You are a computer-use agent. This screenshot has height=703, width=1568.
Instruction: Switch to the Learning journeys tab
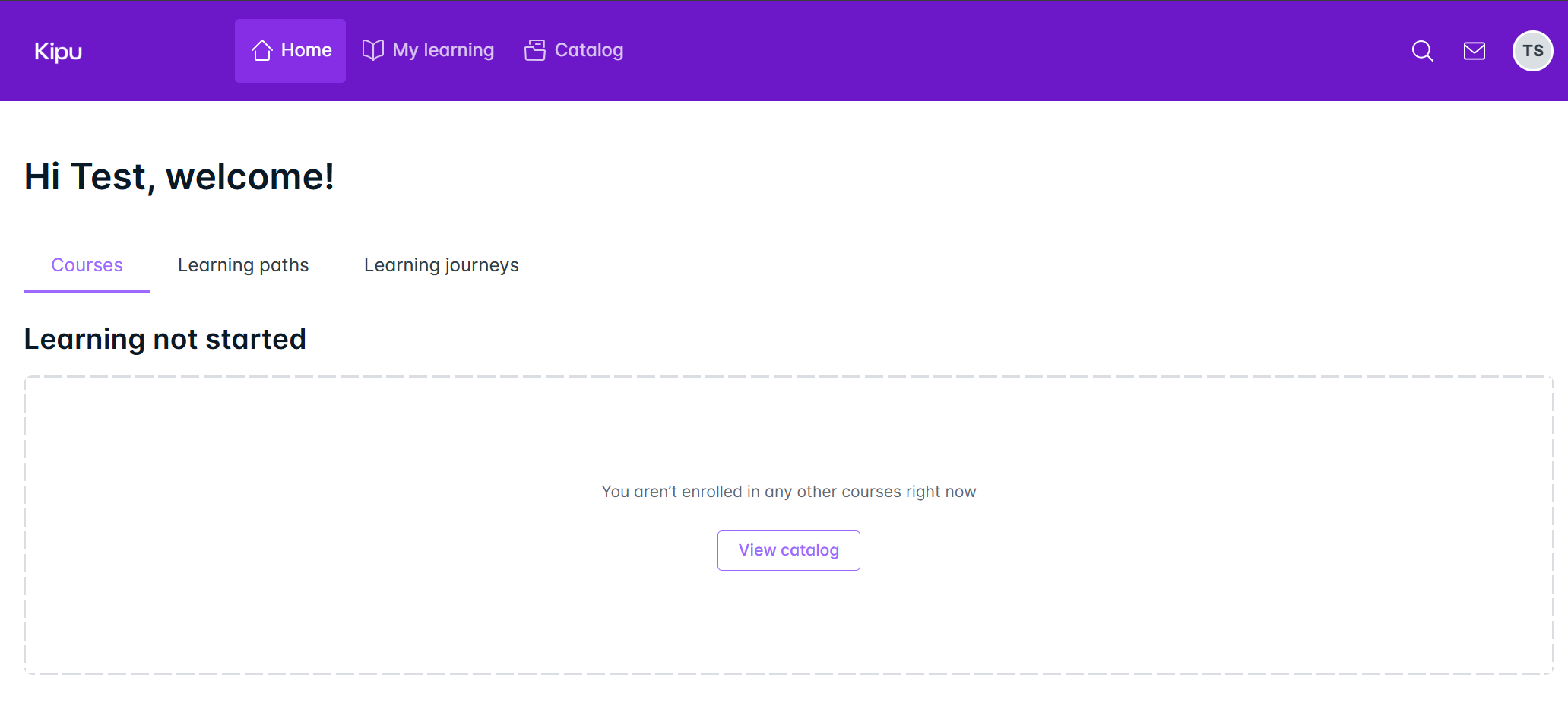tap(441, 265)
